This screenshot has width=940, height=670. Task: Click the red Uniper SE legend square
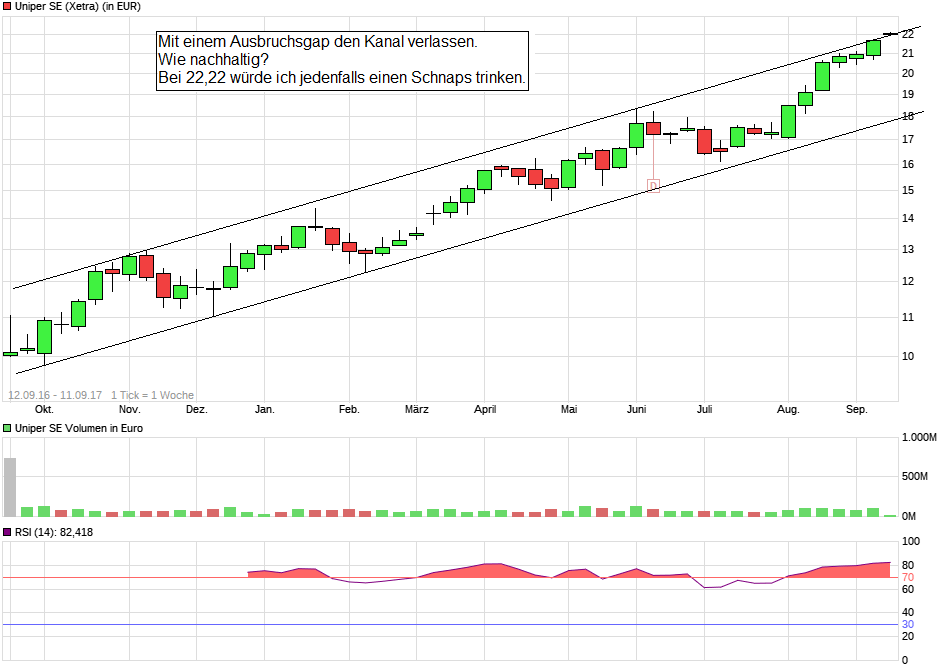click(7, 7)
